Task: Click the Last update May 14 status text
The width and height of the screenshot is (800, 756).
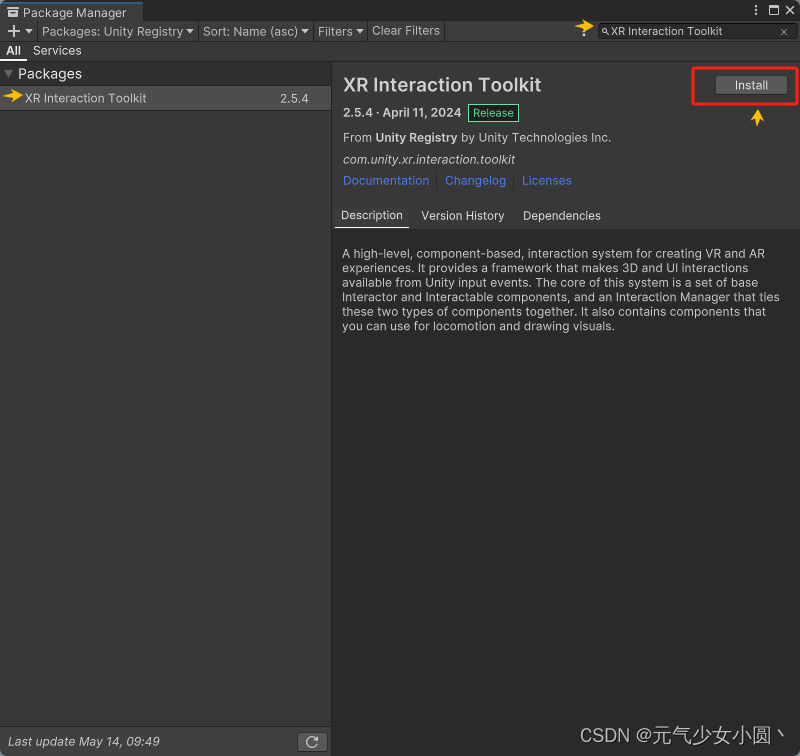Action: coord(84,741)
